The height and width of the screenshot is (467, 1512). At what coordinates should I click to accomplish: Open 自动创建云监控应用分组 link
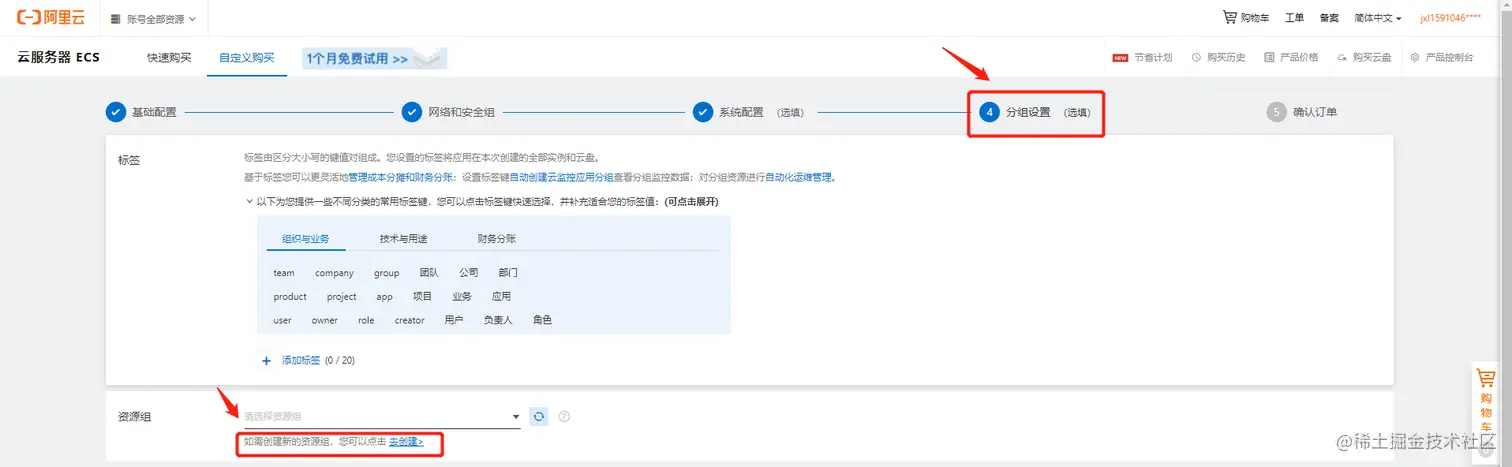[562, 177]
